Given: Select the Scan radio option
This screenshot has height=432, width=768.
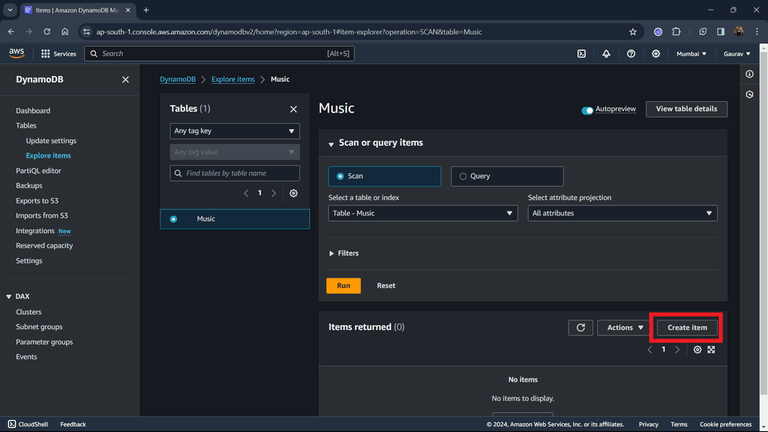Looking at the screenshot, I should tap(384, 176).
